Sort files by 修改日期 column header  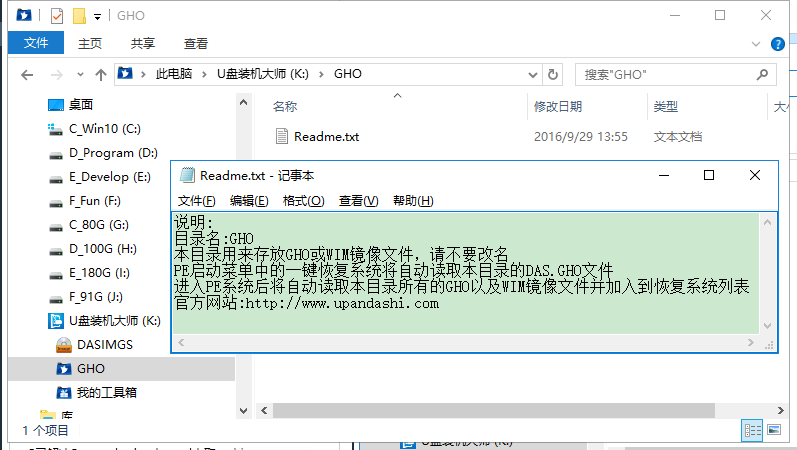(558, 106)
